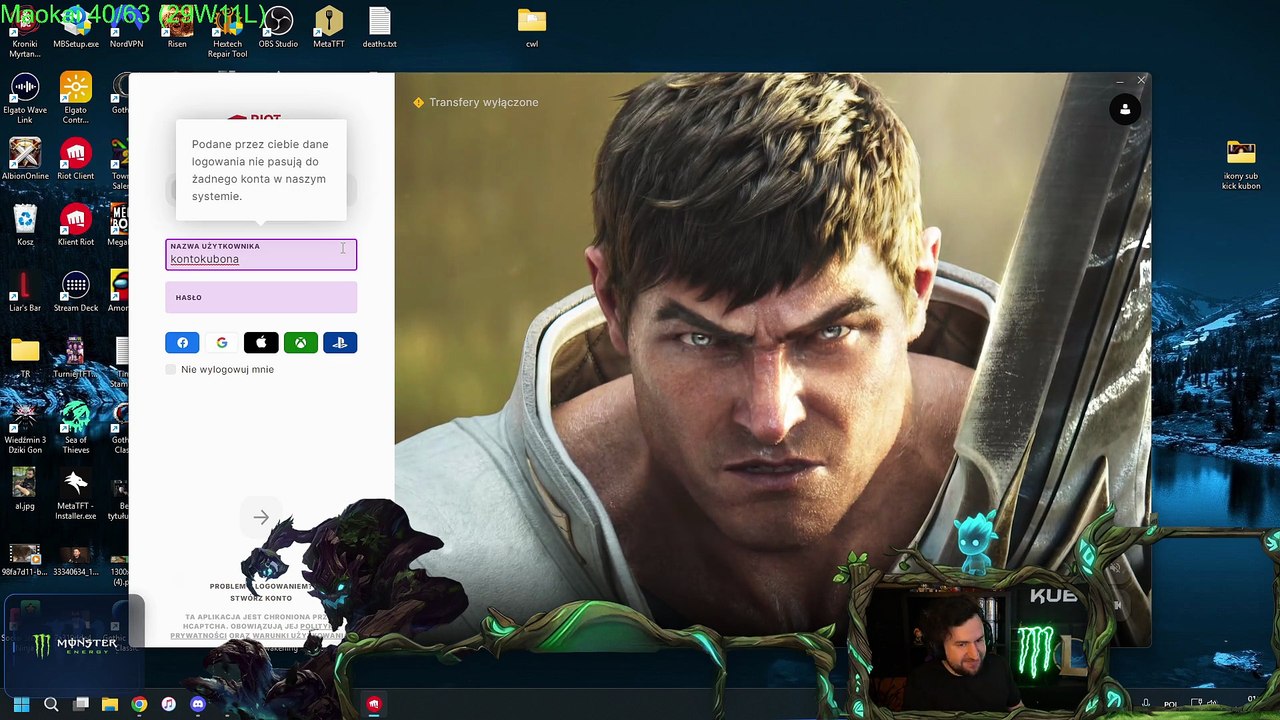Select MetaTFT - Installer.exe icon

76,494
